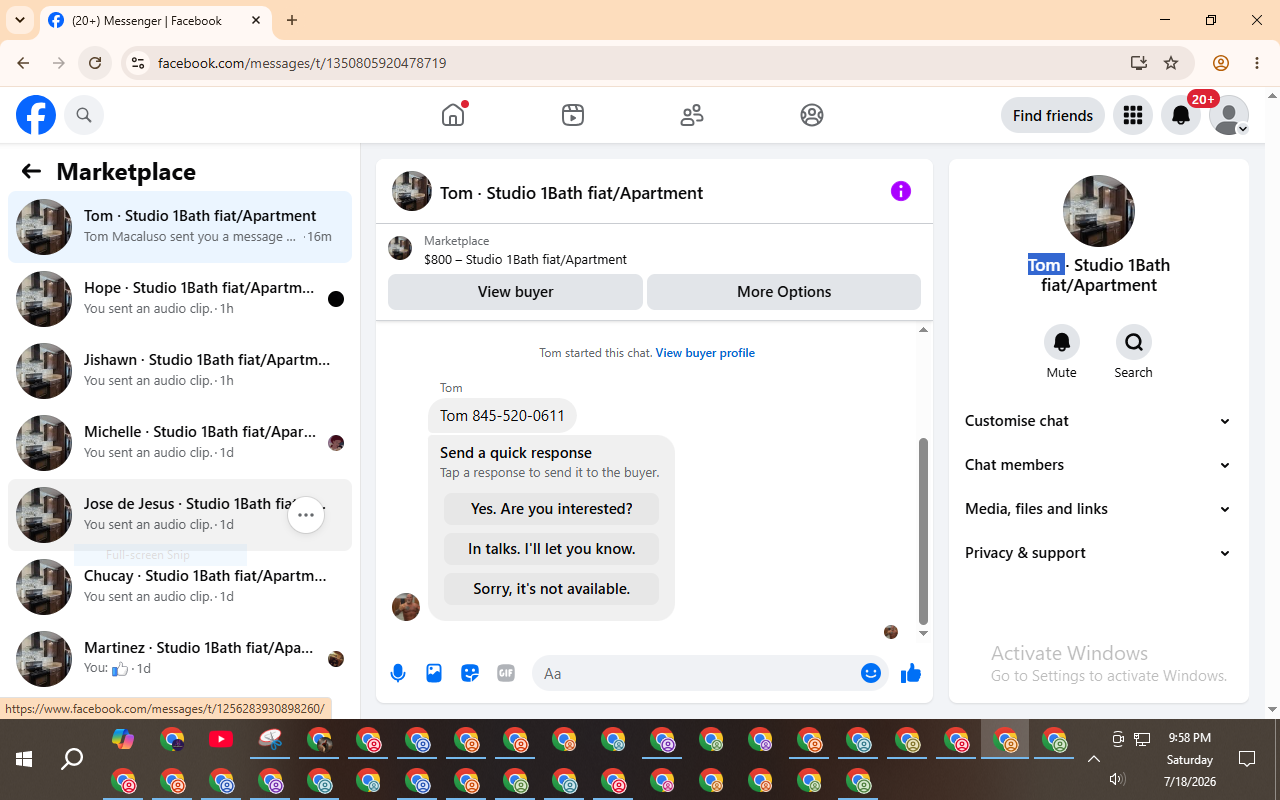Bookmark this page with the star icon
Viewport: 1280px width, 800px height.
(x=1171, y=63)
